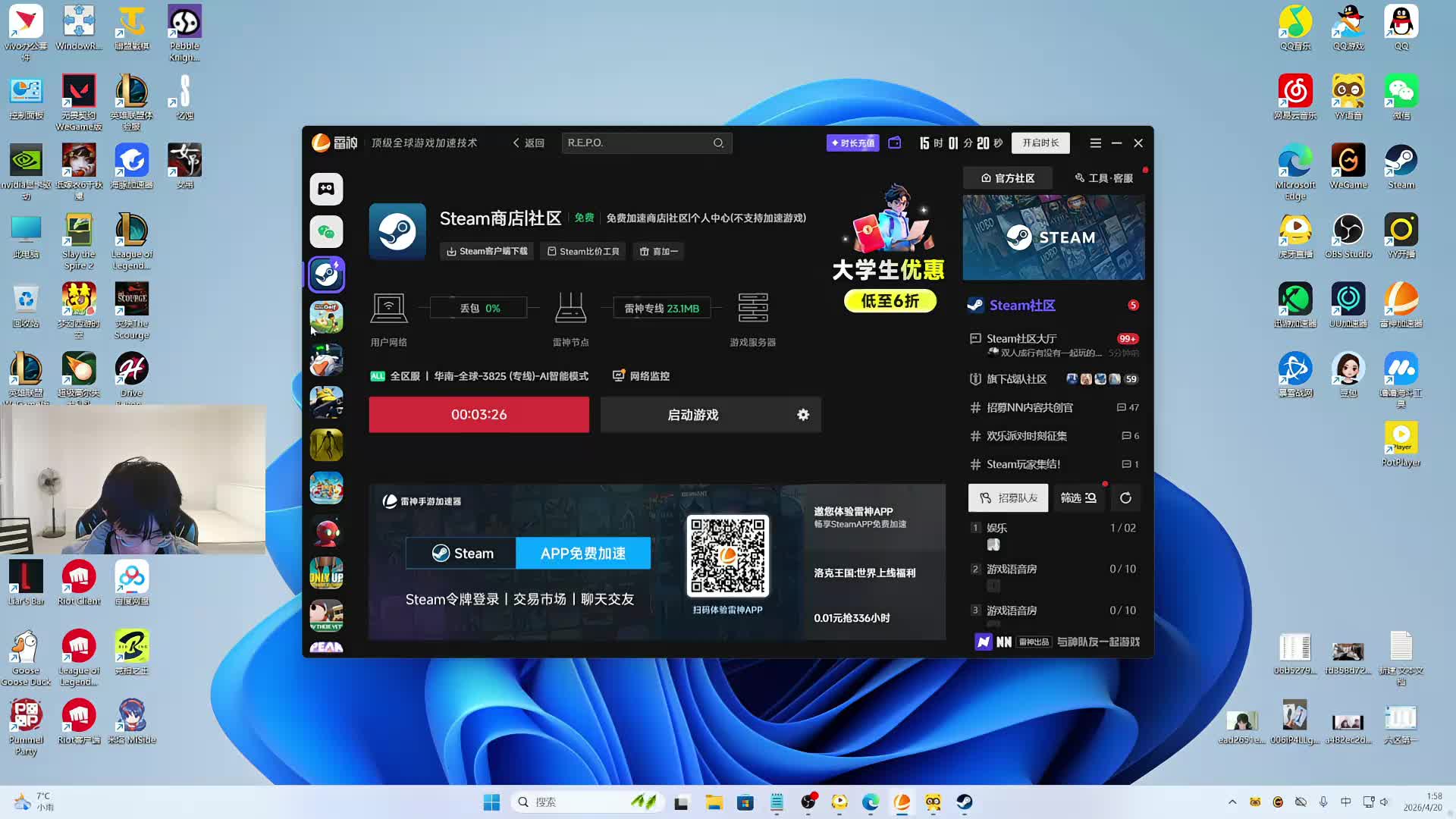
Task: Expand the server region 华南-全球-3825 selector
Action: coord(510,376)
